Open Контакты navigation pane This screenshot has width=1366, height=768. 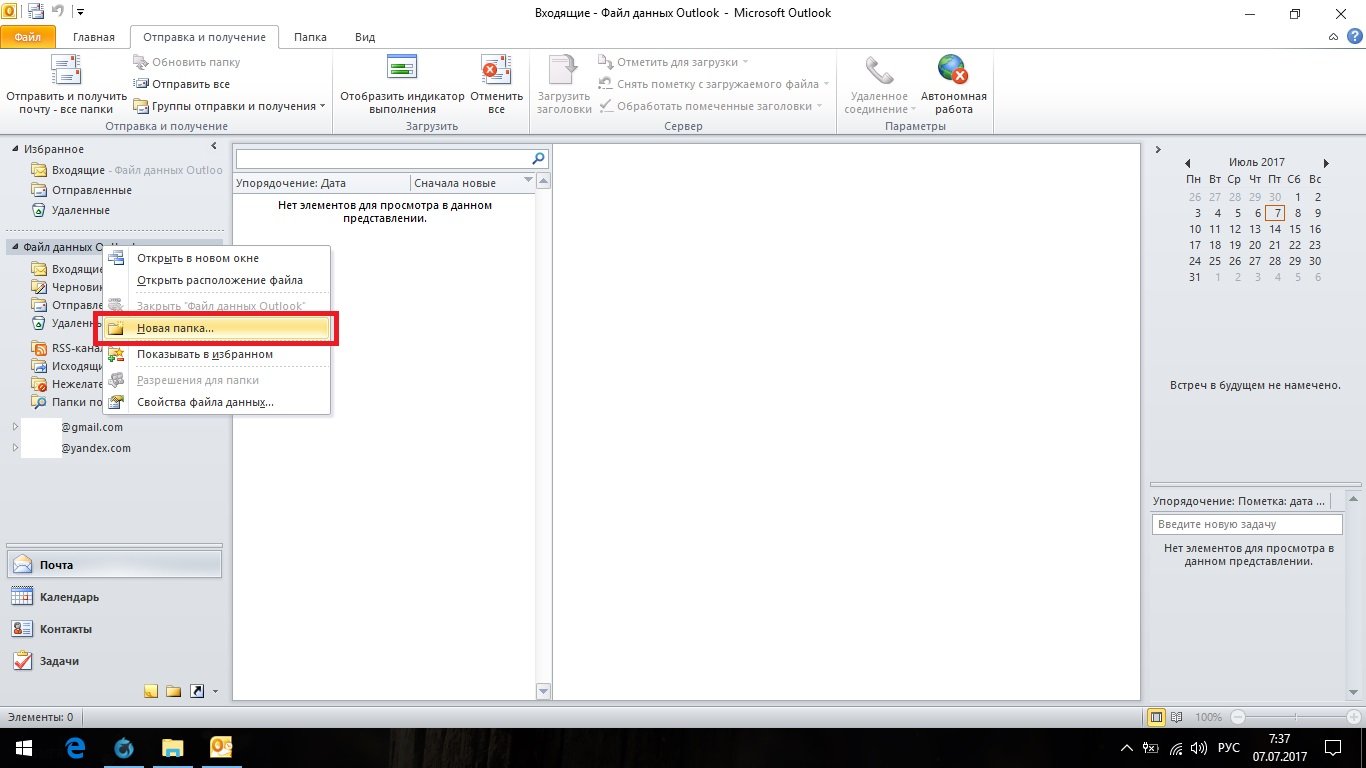pos(115,629)
